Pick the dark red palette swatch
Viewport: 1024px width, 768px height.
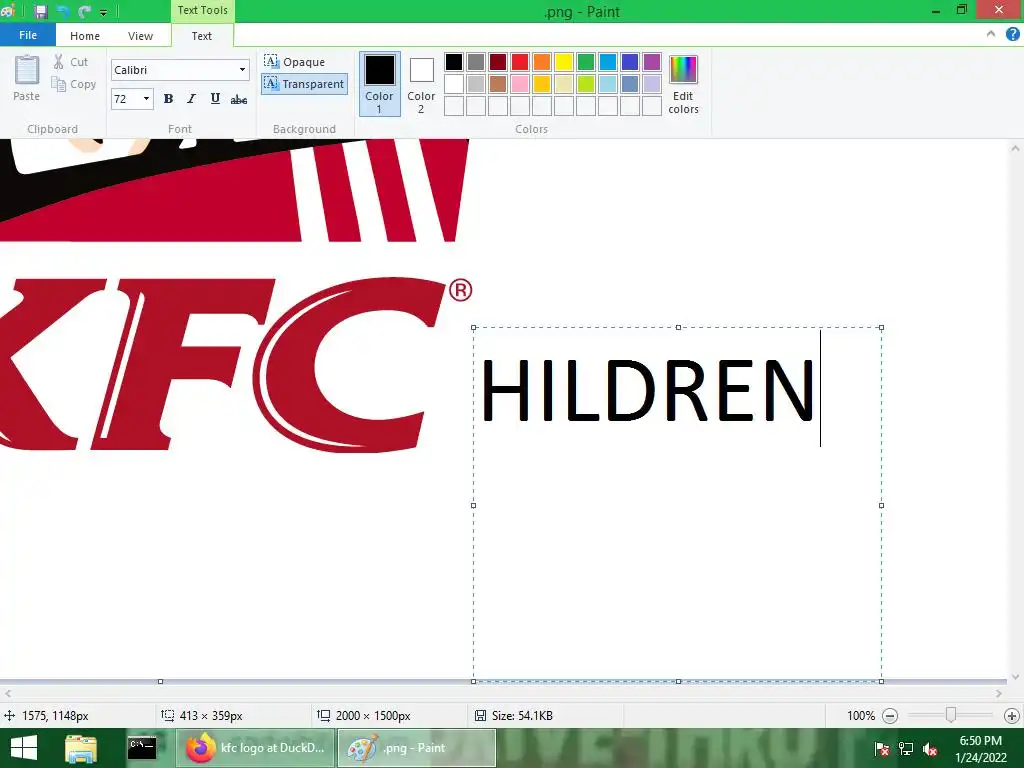(x=498, y=62)
